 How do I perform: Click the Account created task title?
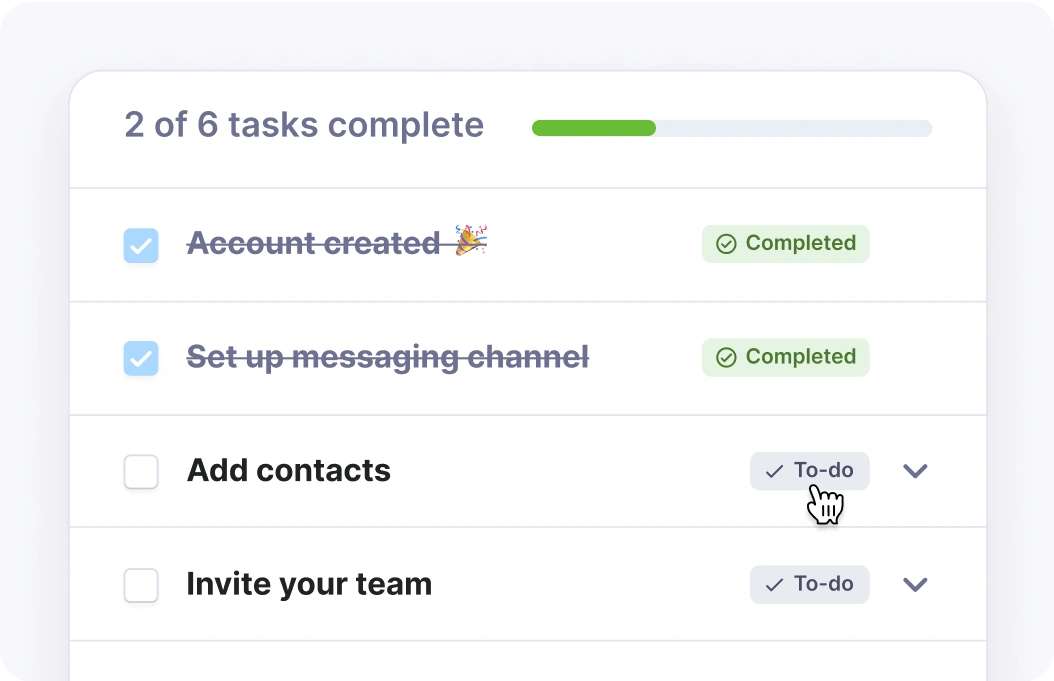(313, 243)
